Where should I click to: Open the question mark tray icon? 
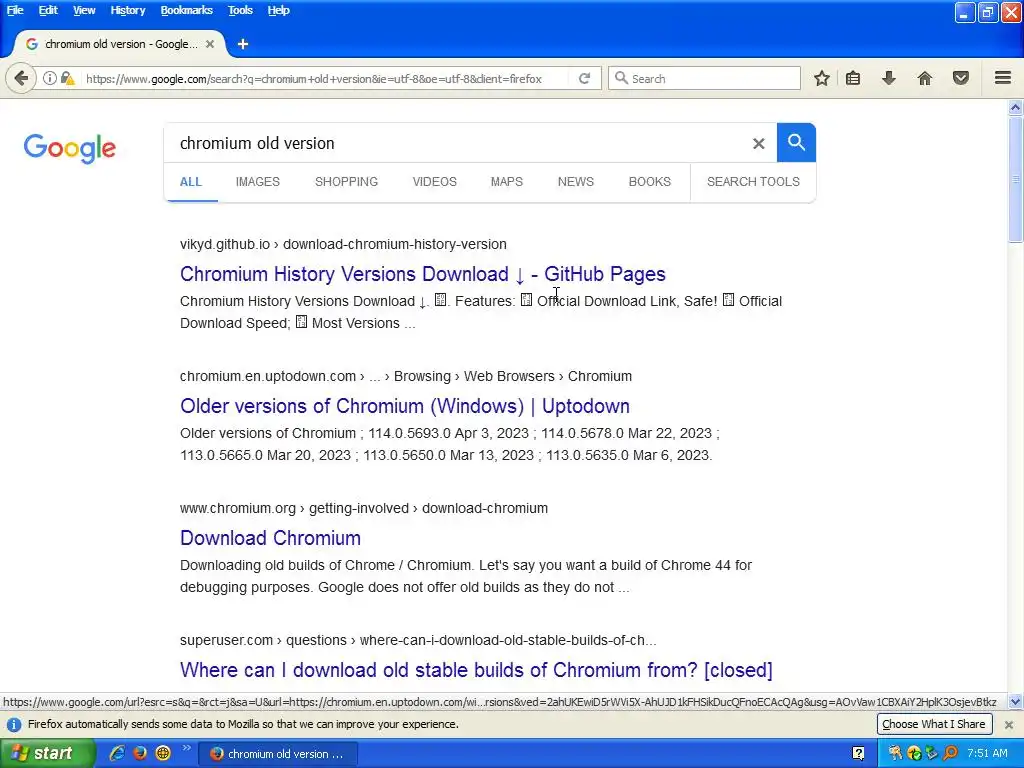[x=859, y=753]
